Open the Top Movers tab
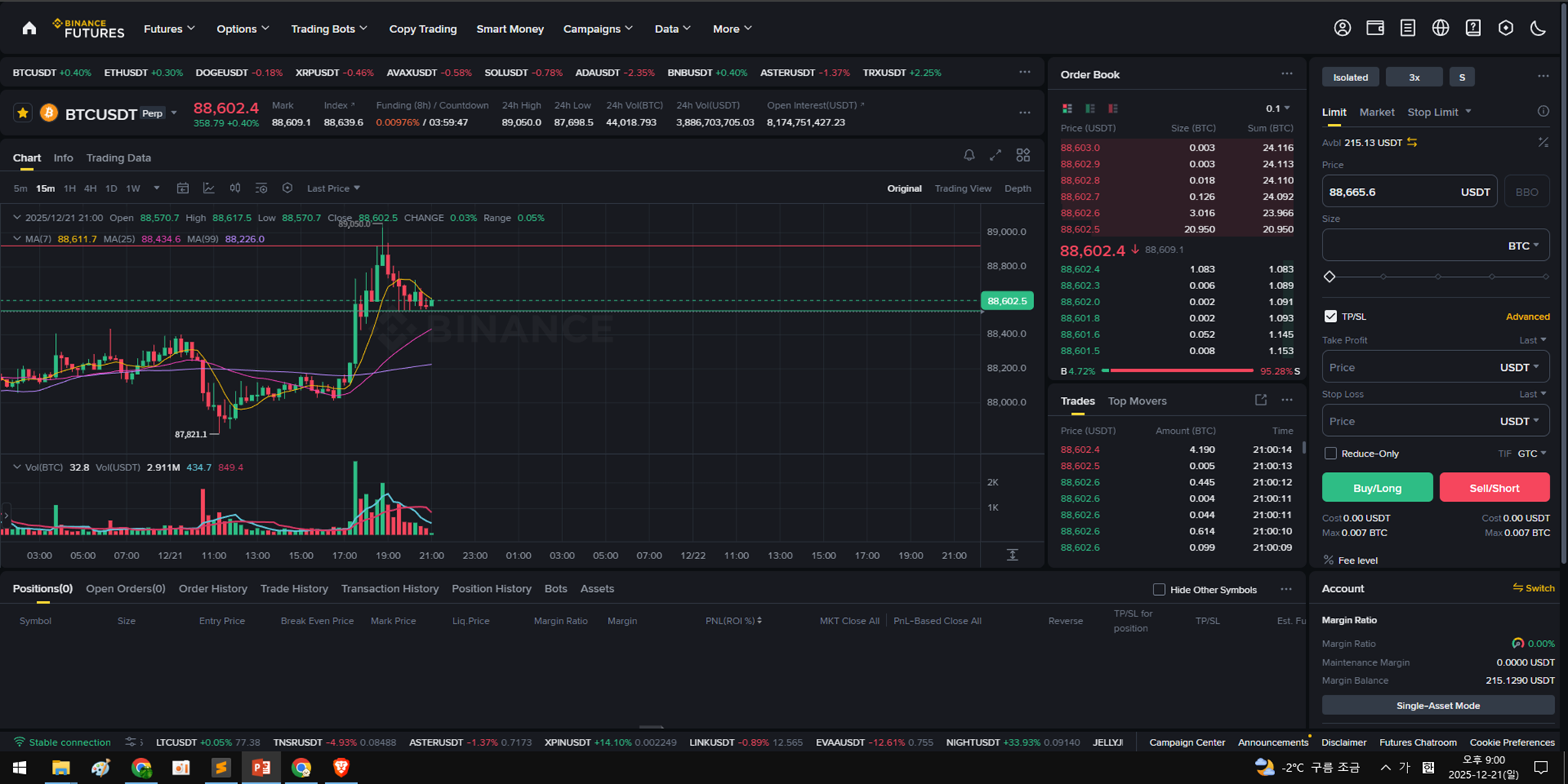Viewport: 1568px width, 784px height. click(x=1137, y=401)
